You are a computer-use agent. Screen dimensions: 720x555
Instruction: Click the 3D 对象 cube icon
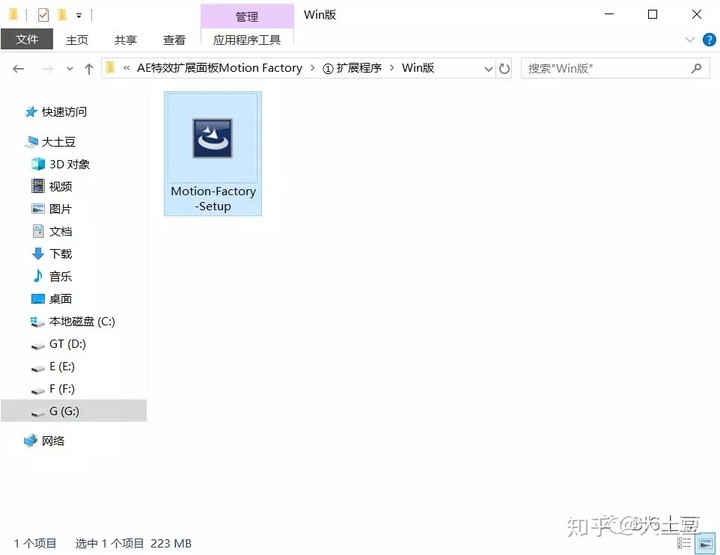click(x=38, y=164)
